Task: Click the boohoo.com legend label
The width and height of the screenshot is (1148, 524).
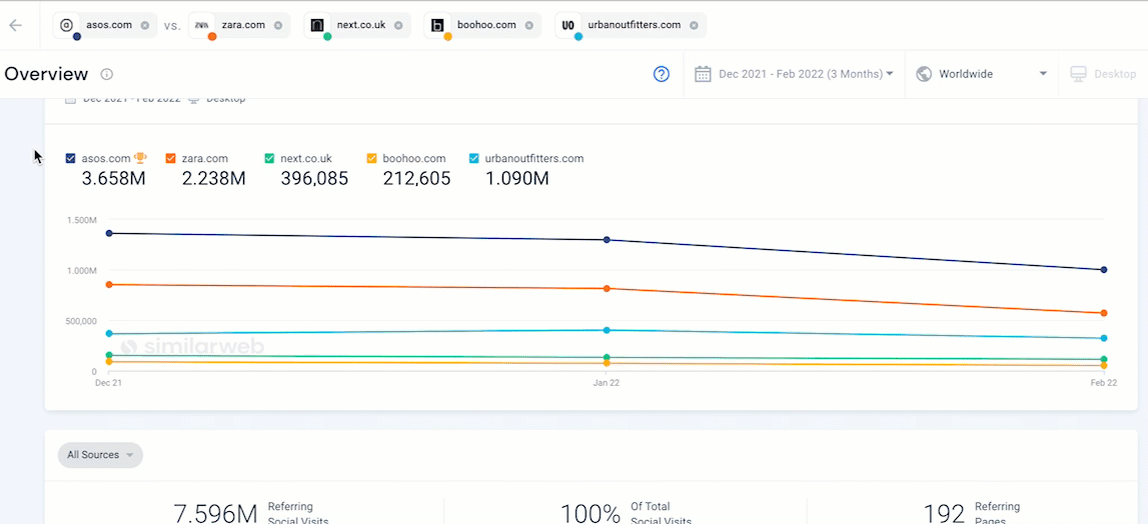Action: [414, 158]
